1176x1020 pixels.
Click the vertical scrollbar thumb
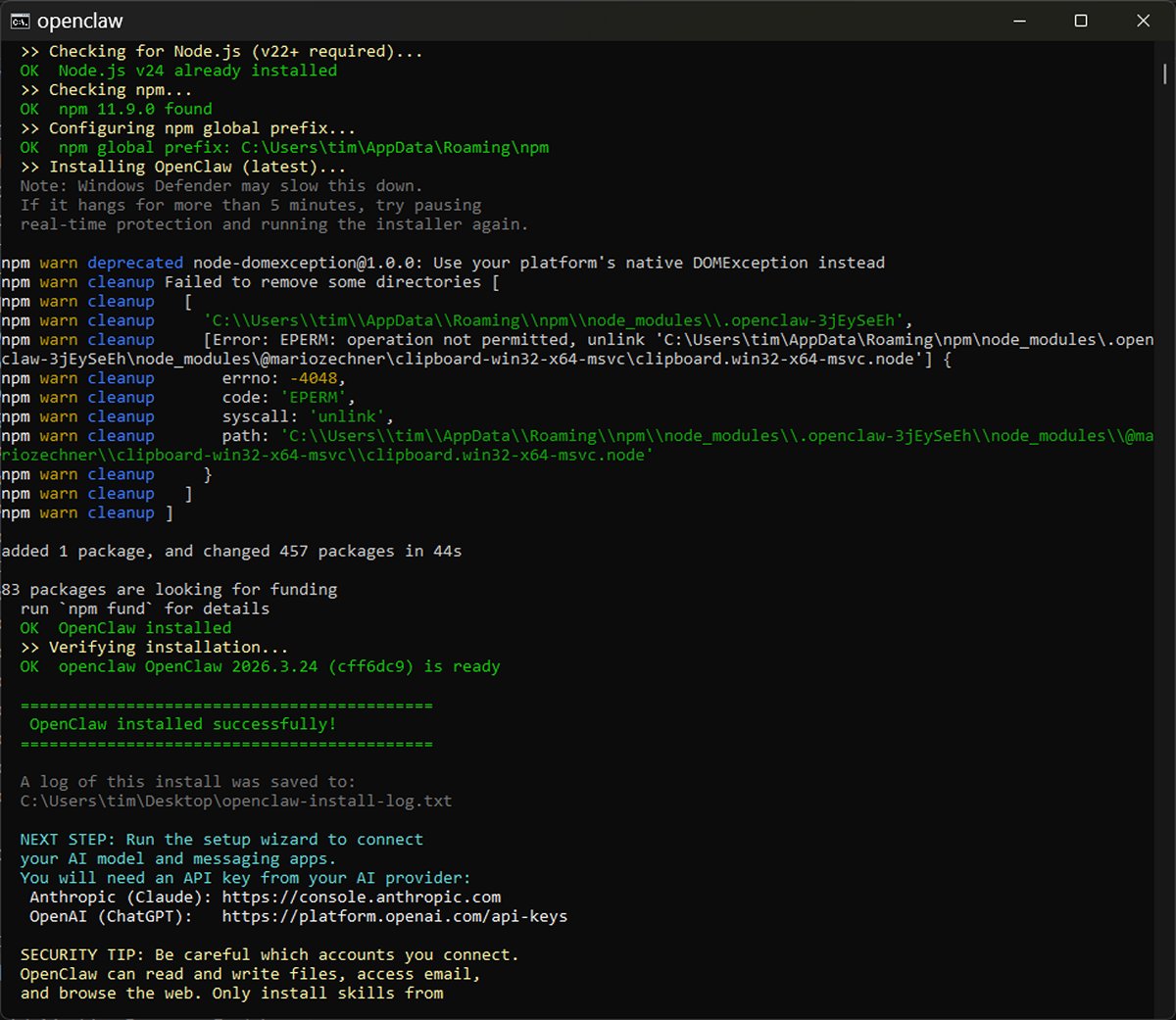click(x=1165, y=73)
